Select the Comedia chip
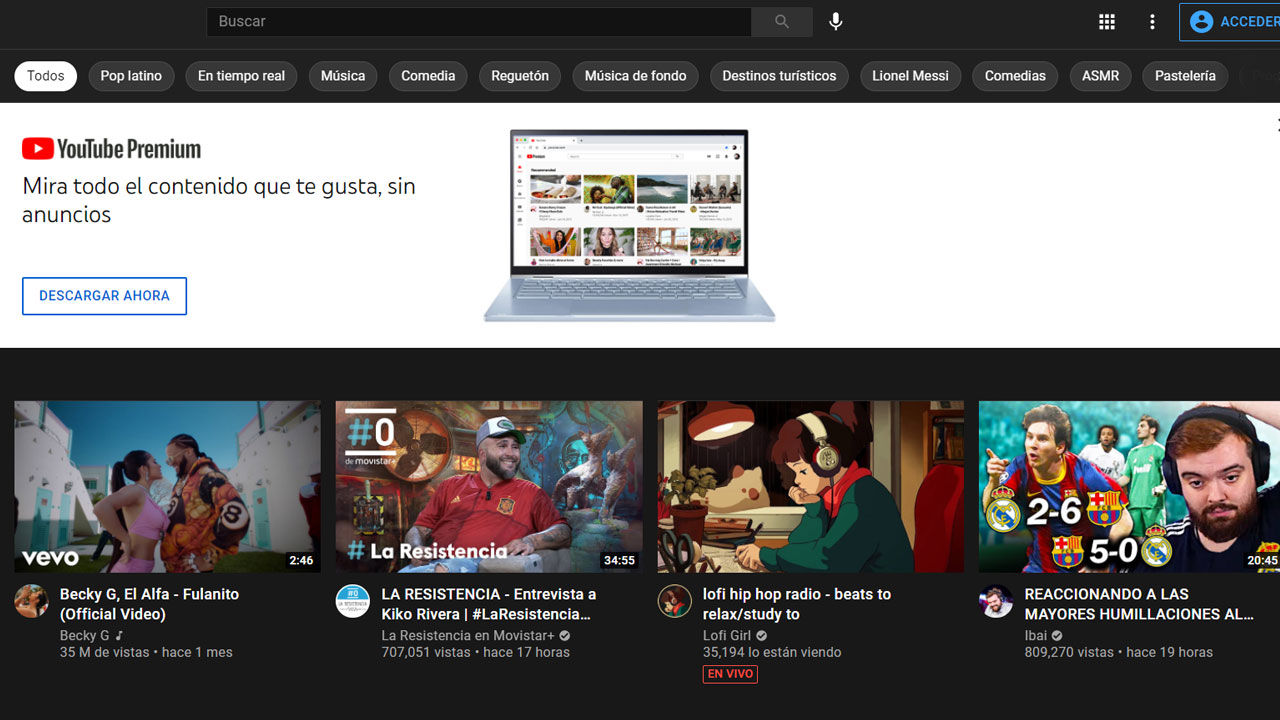This screenshot has width=1280, height=720. (x=428, y=76)
